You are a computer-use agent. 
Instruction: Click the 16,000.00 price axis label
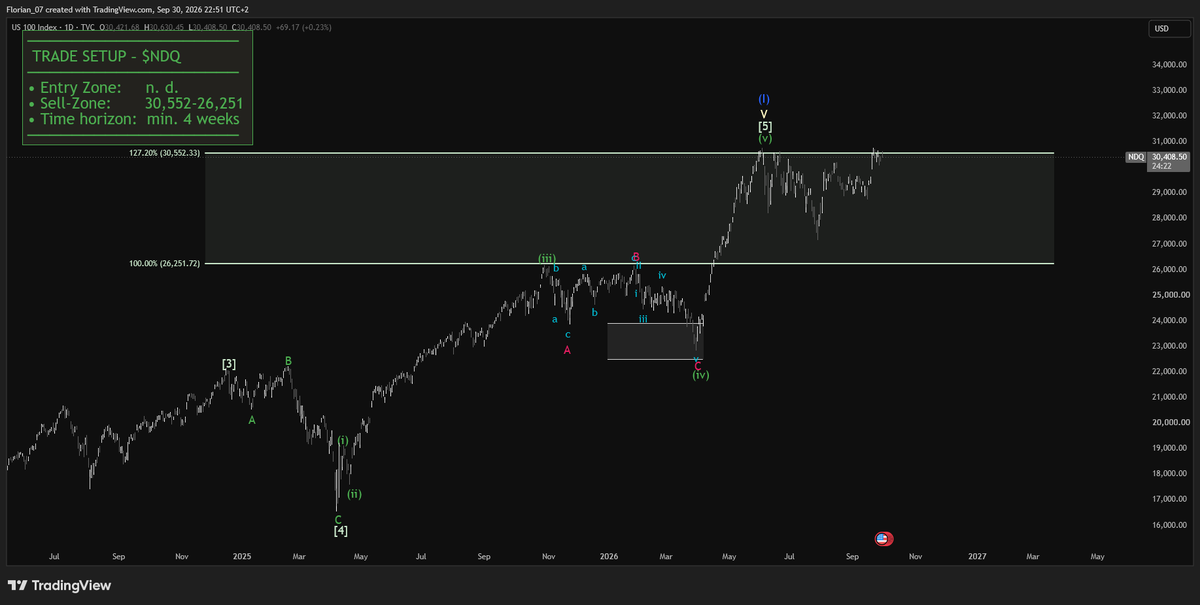click(x=1168, y=525)
